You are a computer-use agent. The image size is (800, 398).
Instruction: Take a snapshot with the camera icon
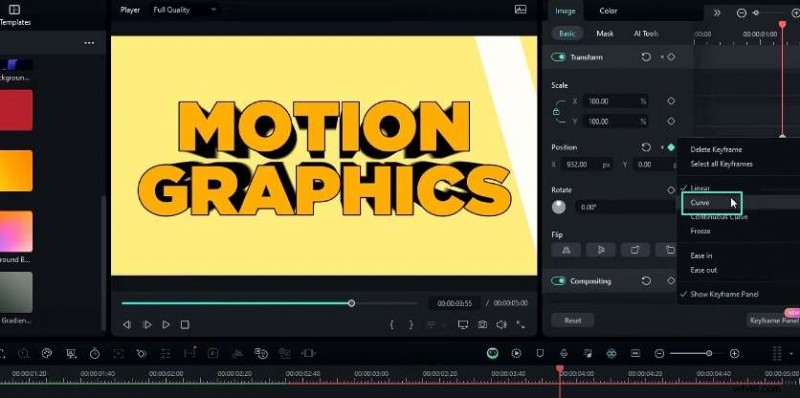coord(482,325)
